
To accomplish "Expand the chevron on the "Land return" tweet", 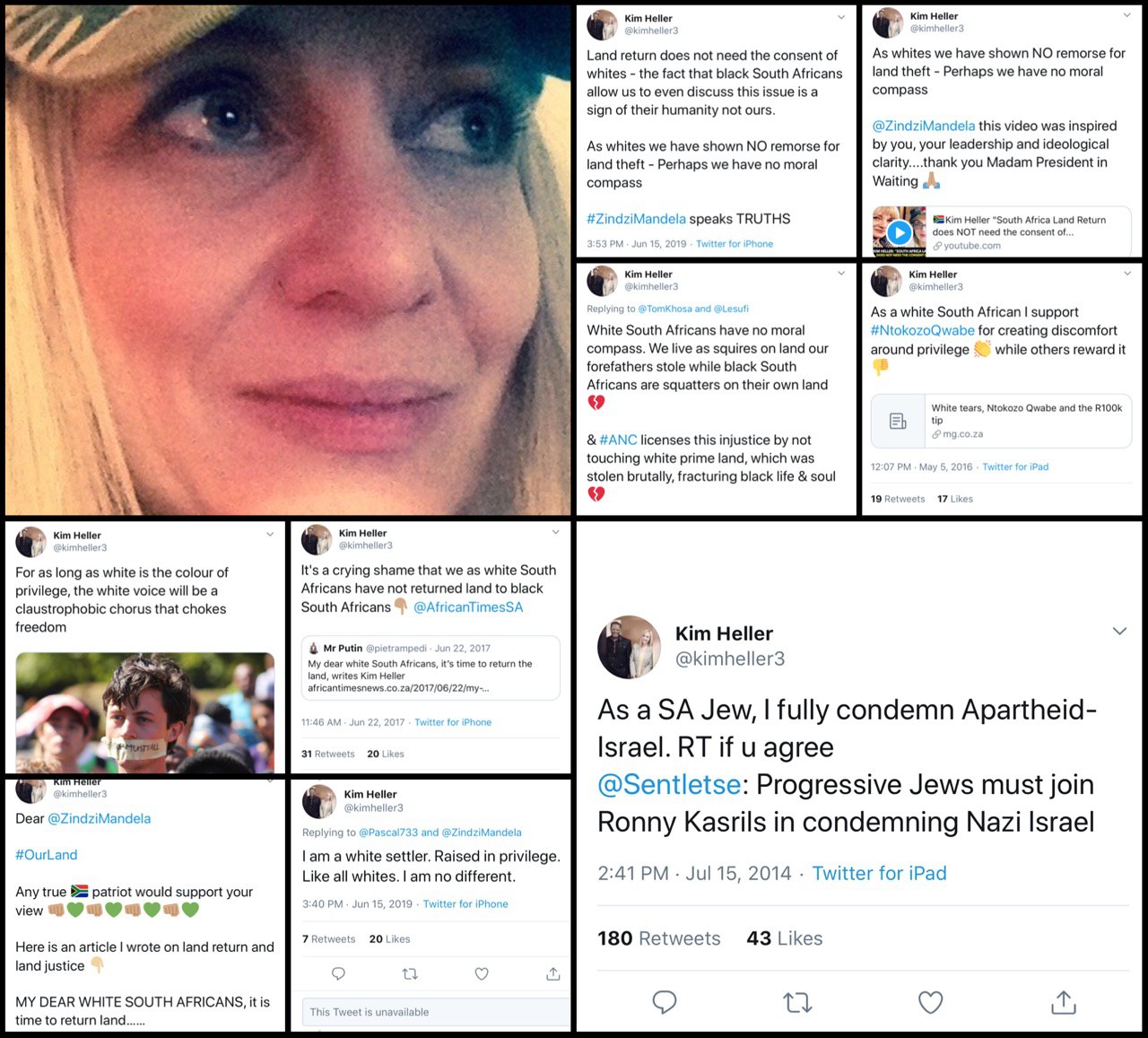I will click(841, 18).
